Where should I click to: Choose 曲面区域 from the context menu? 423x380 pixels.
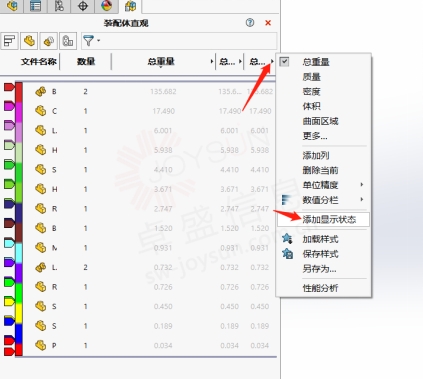coord(320,121)
